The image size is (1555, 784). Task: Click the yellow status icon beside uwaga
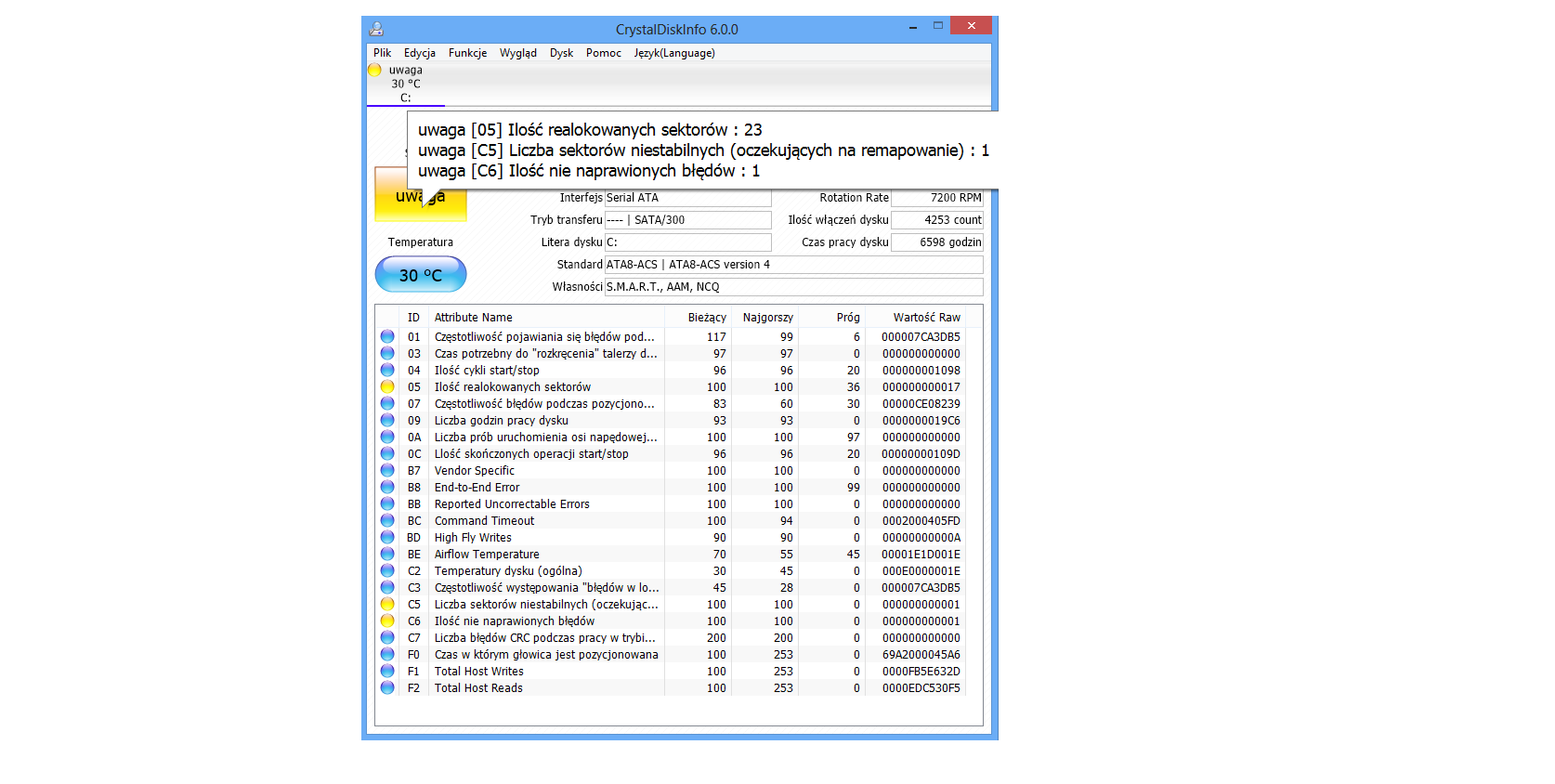click(x=374, y=70)
